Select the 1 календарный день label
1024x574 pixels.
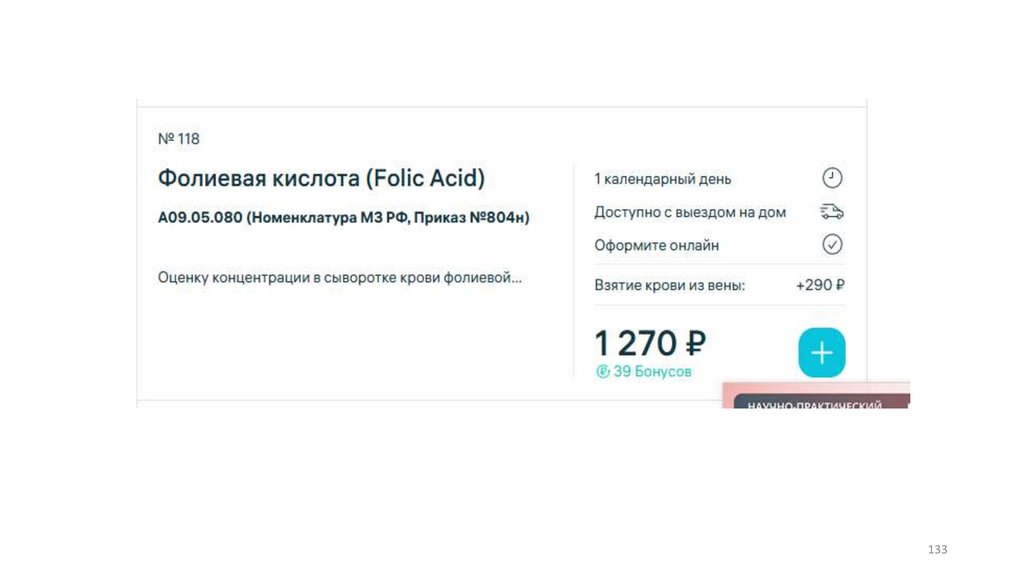[x=663, y=180]
